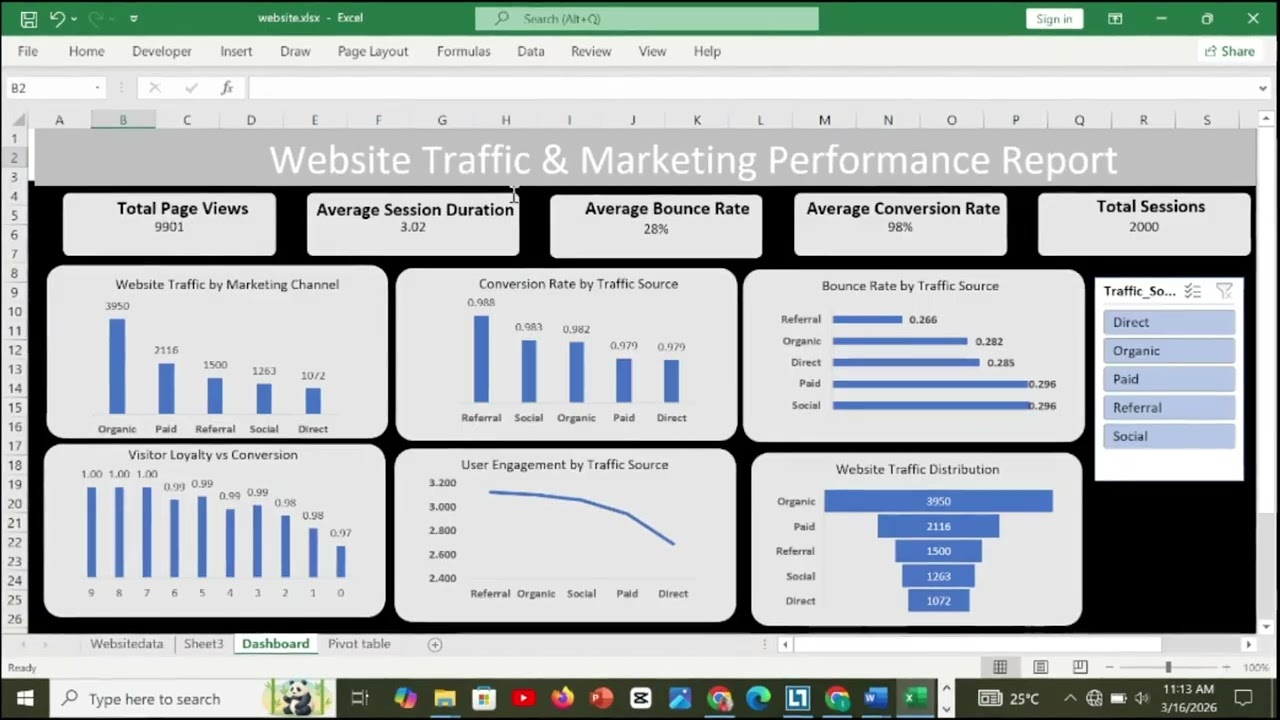Viewport: 1280px width, 720px height.
Task: Filter slicer by Paid
Action: click(x=1169, y=379)
